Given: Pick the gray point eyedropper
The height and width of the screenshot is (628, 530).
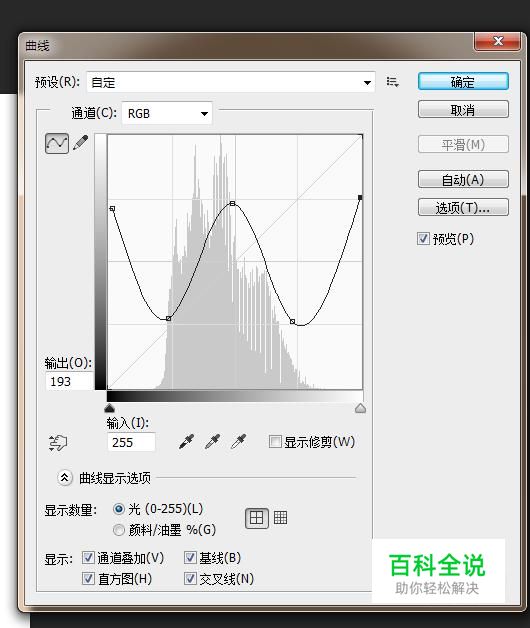Looking at the screenshot, I should [x=212, y=441].
